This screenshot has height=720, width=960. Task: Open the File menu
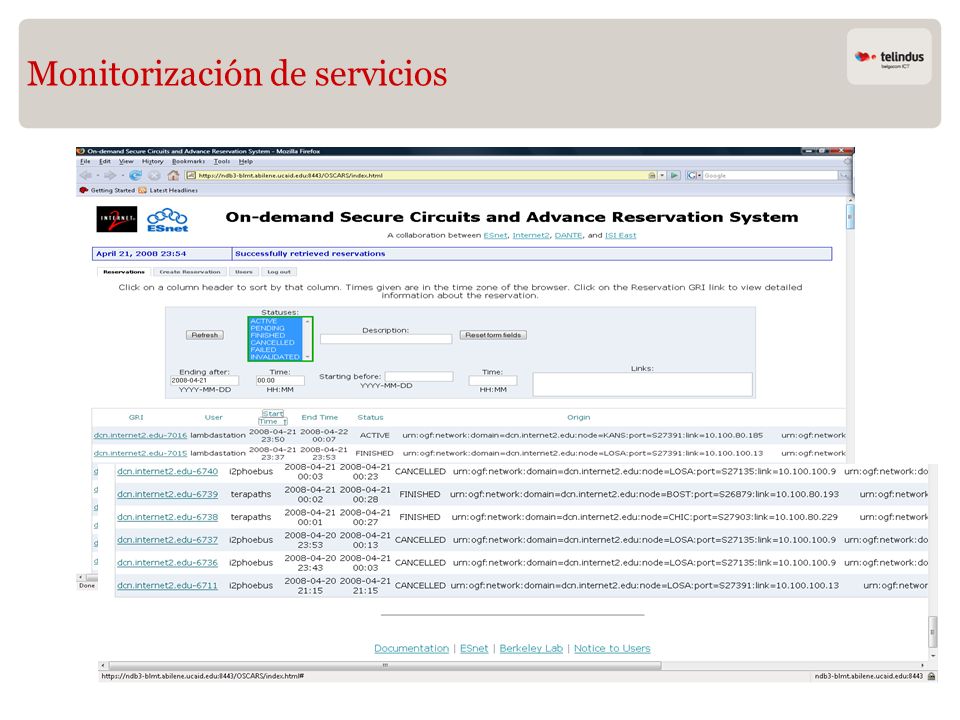85,162
